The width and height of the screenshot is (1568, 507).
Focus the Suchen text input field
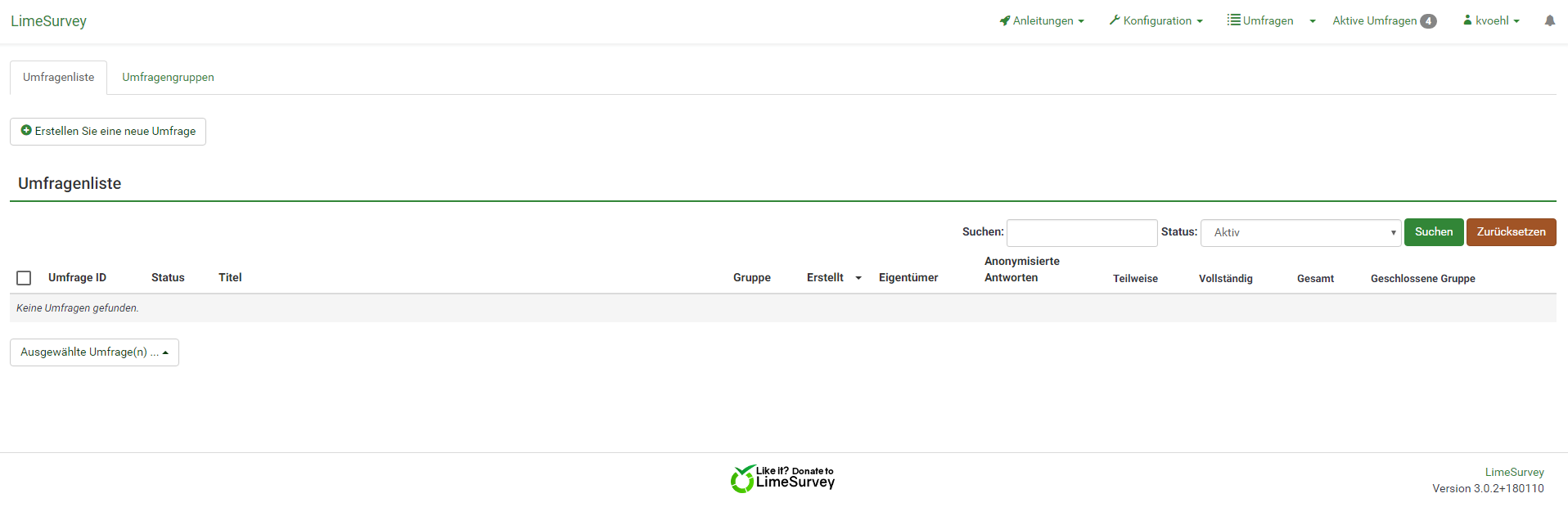[1081, 233]
